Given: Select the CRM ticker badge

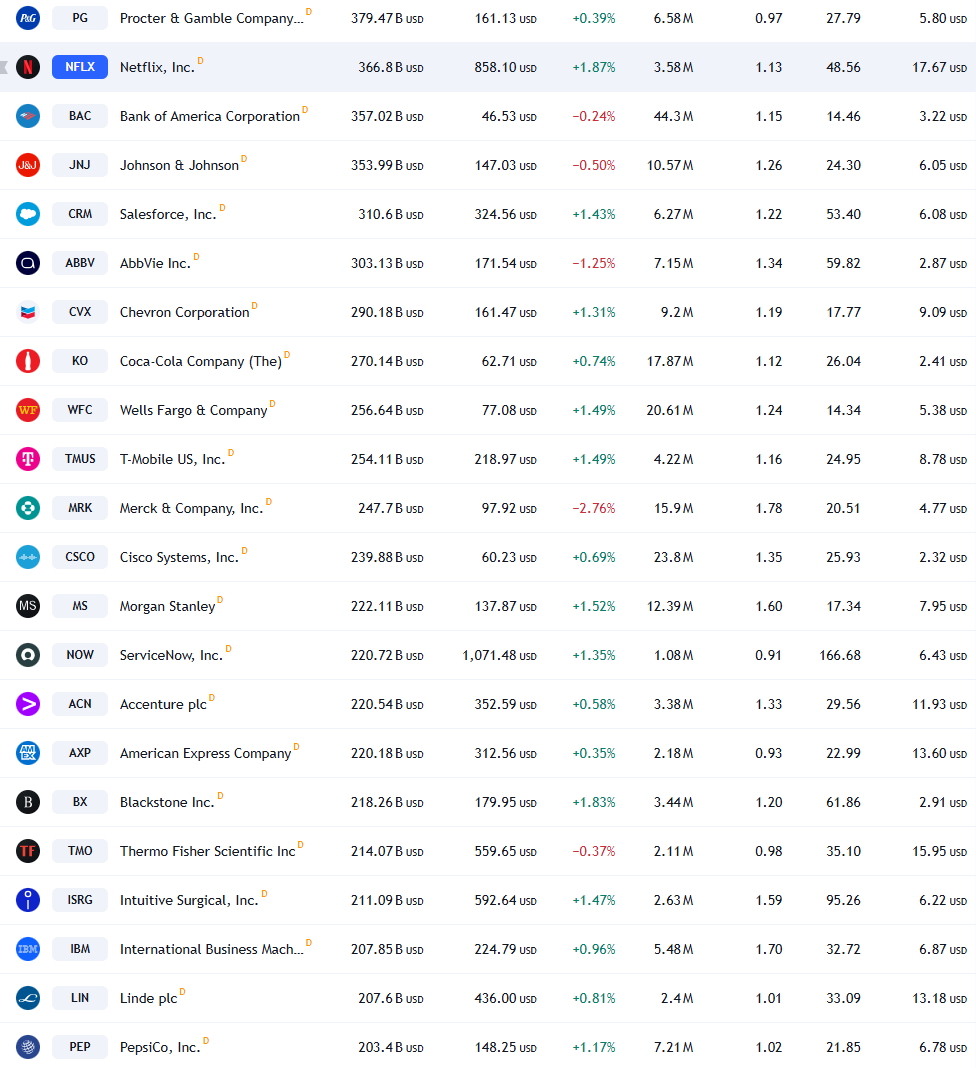Looking at the screenshot, I should 80,214.
